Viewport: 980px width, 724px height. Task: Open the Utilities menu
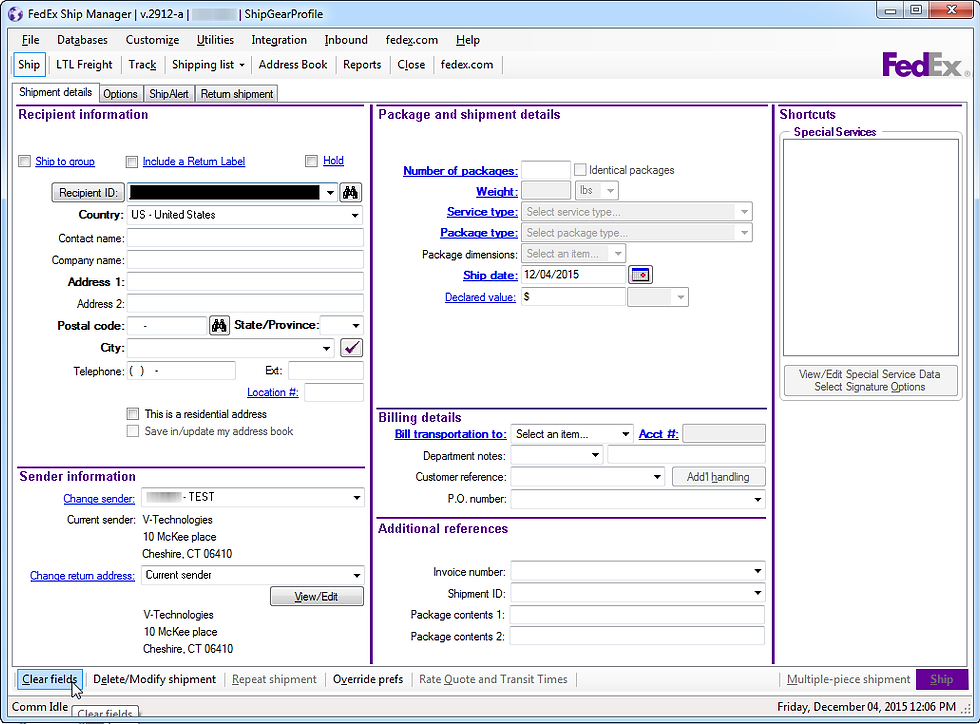[x=215, y=40]
